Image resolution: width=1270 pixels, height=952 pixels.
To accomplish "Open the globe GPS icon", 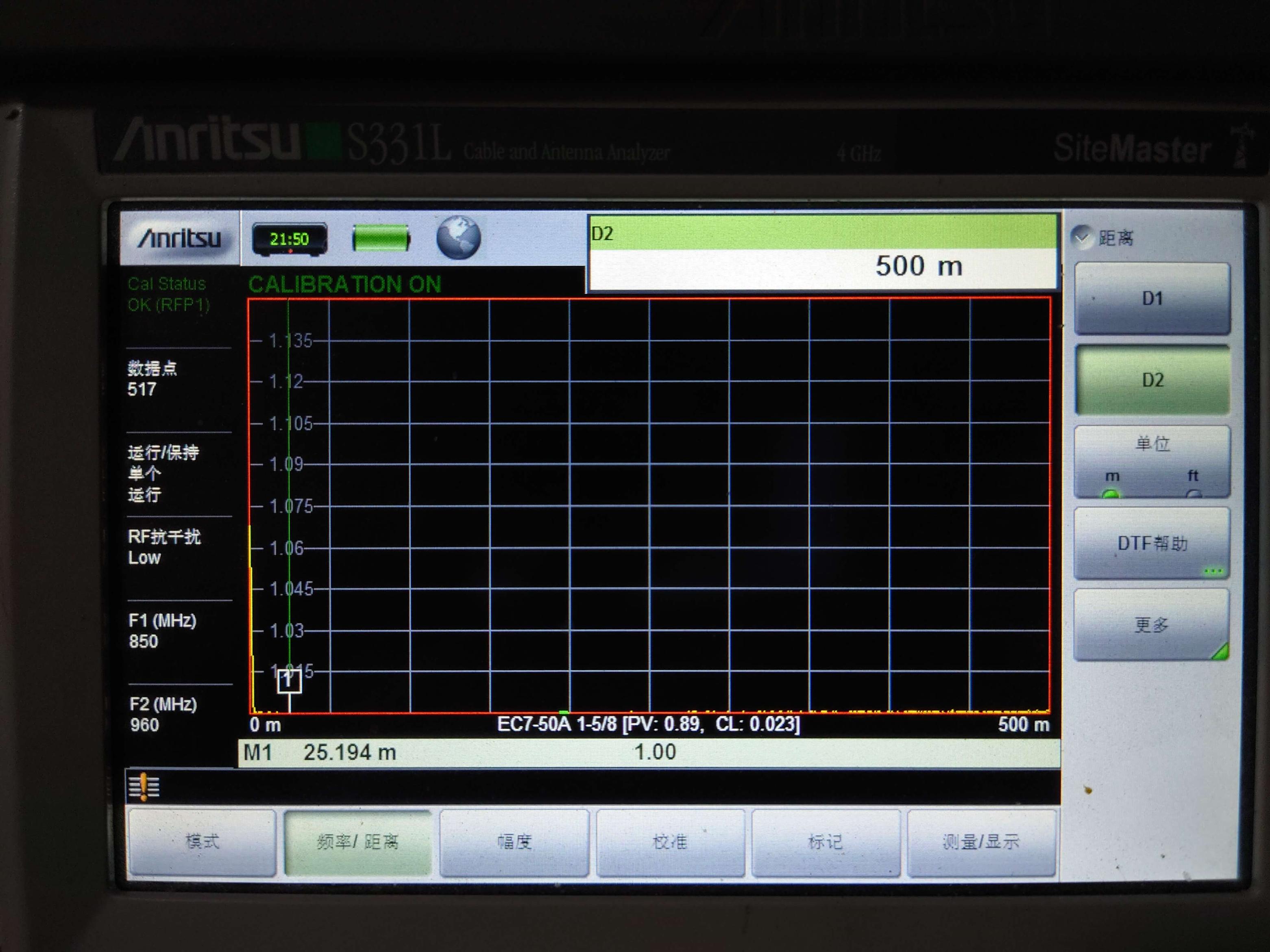I will pos(458,237).
